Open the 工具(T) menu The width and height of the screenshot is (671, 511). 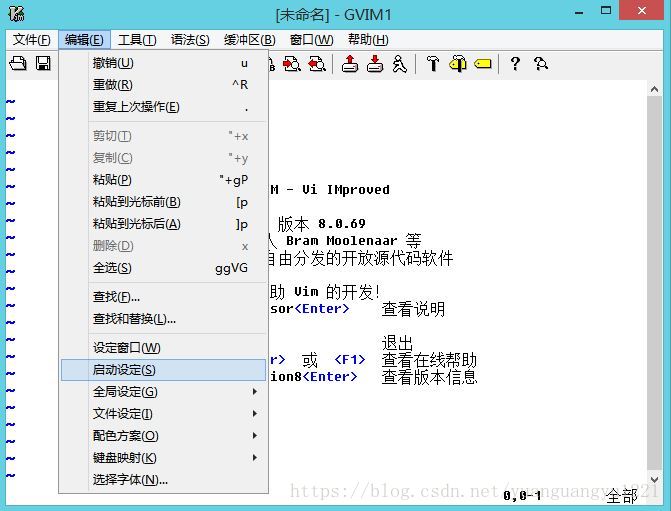[137, 40]
